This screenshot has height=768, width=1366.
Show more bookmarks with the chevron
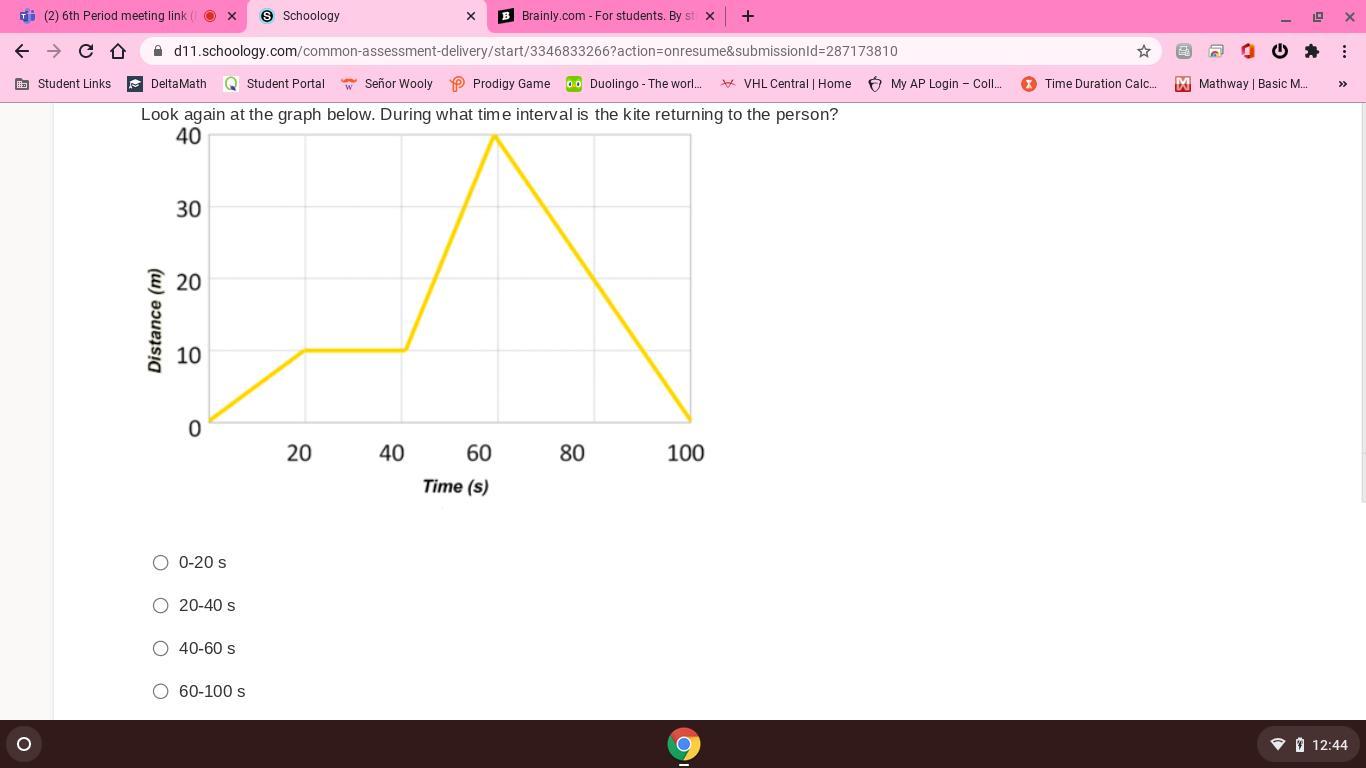click(x=1343, y=84)
